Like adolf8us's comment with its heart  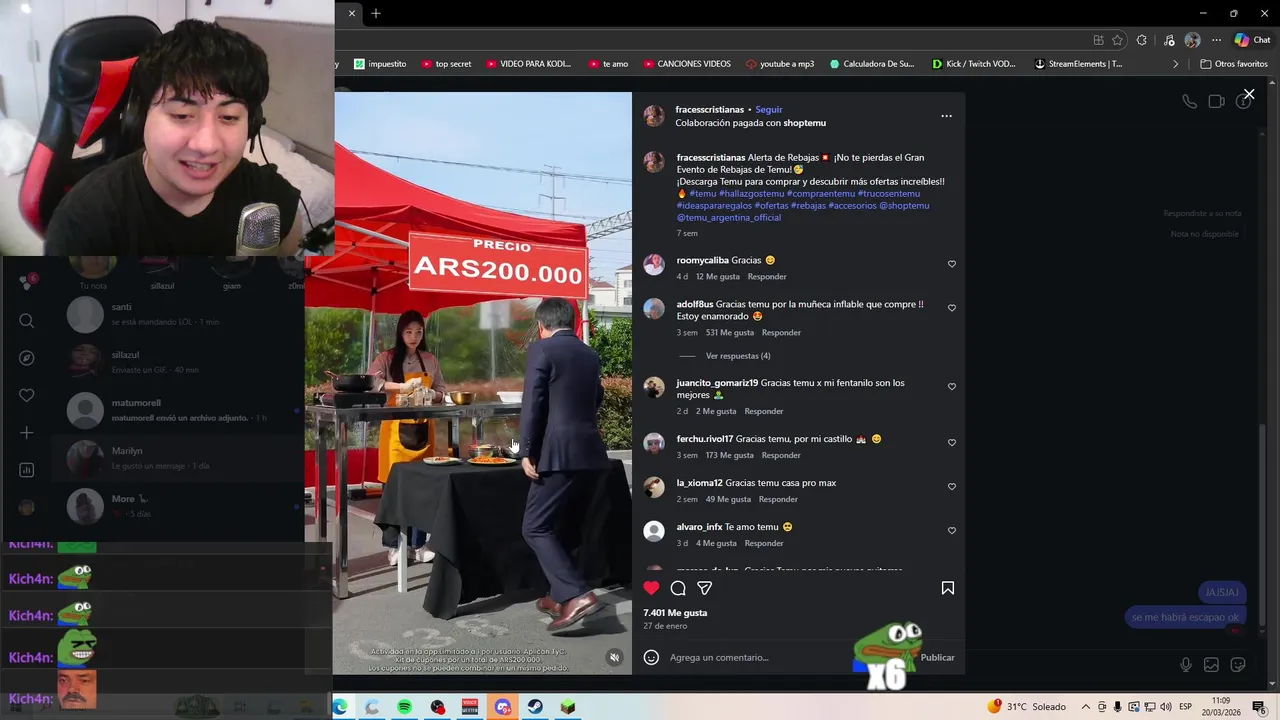click(x=951, y=308)
